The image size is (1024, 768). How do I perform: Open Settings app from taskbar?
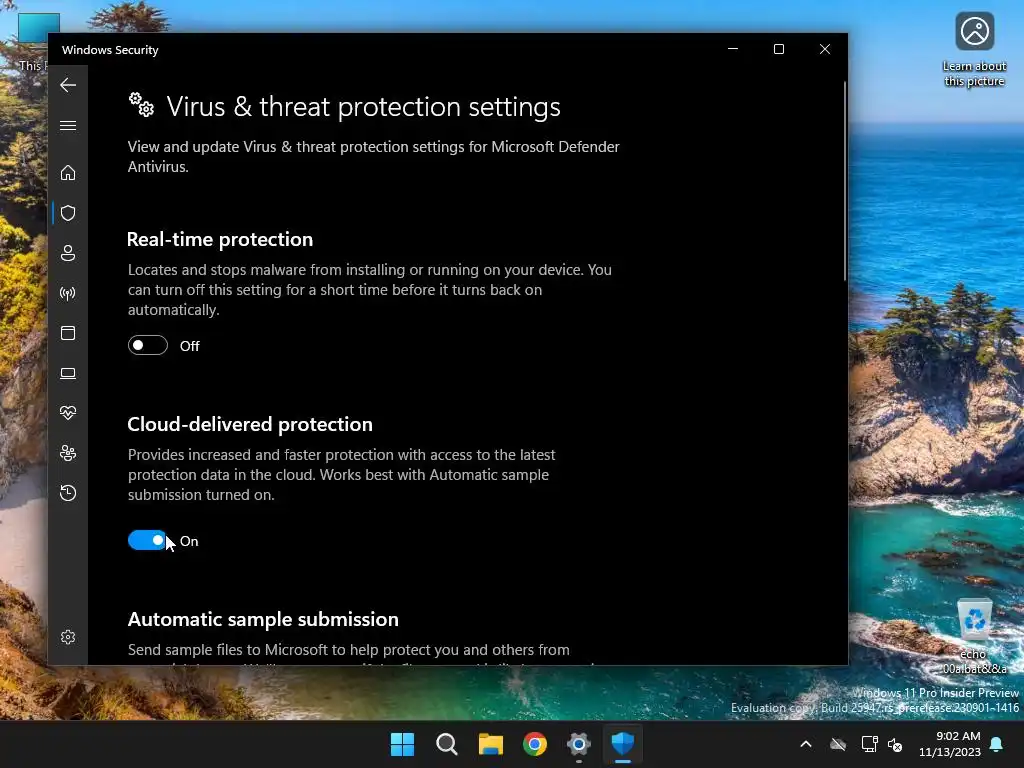579,744
